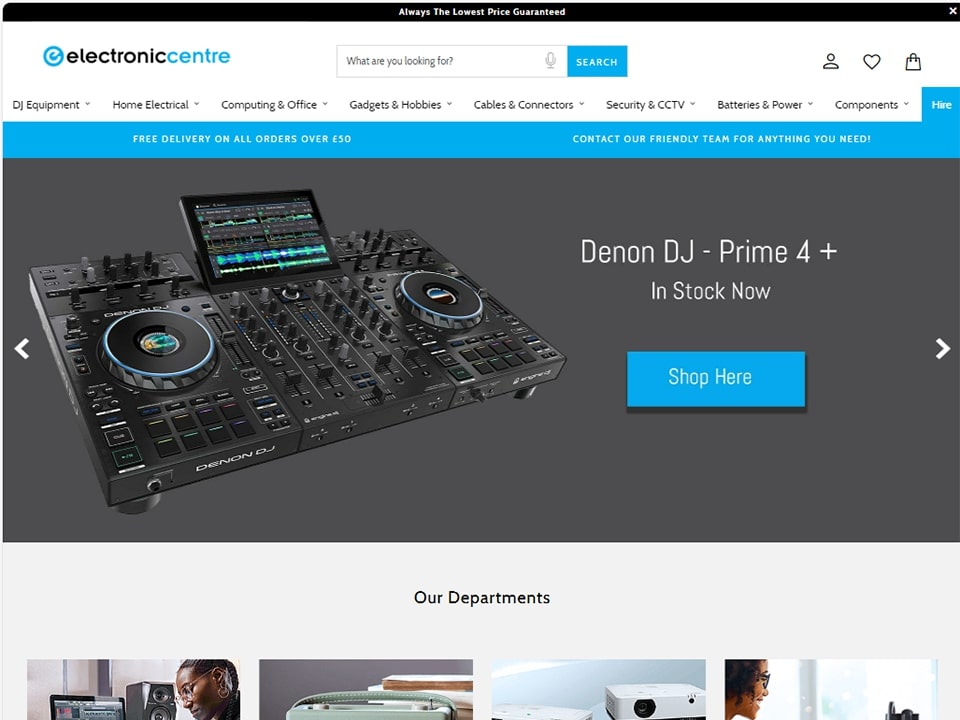The height and width of the screenshot is (720, 960).
Task: Go to previous slide with left arrow
Action: click(22, 348)
